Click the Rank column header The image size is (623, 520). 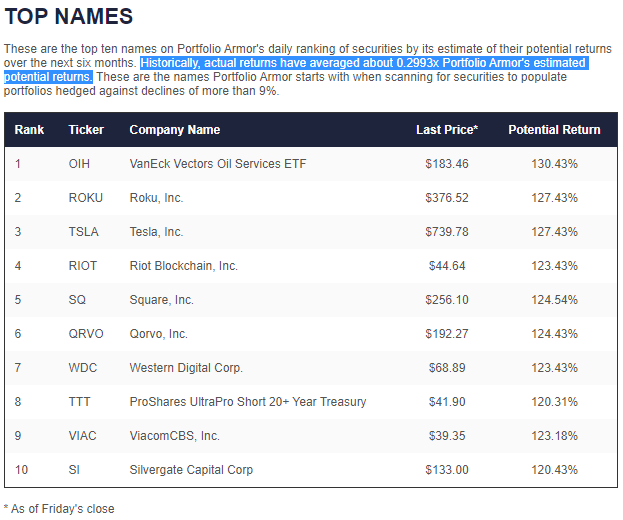coord(29,130)
